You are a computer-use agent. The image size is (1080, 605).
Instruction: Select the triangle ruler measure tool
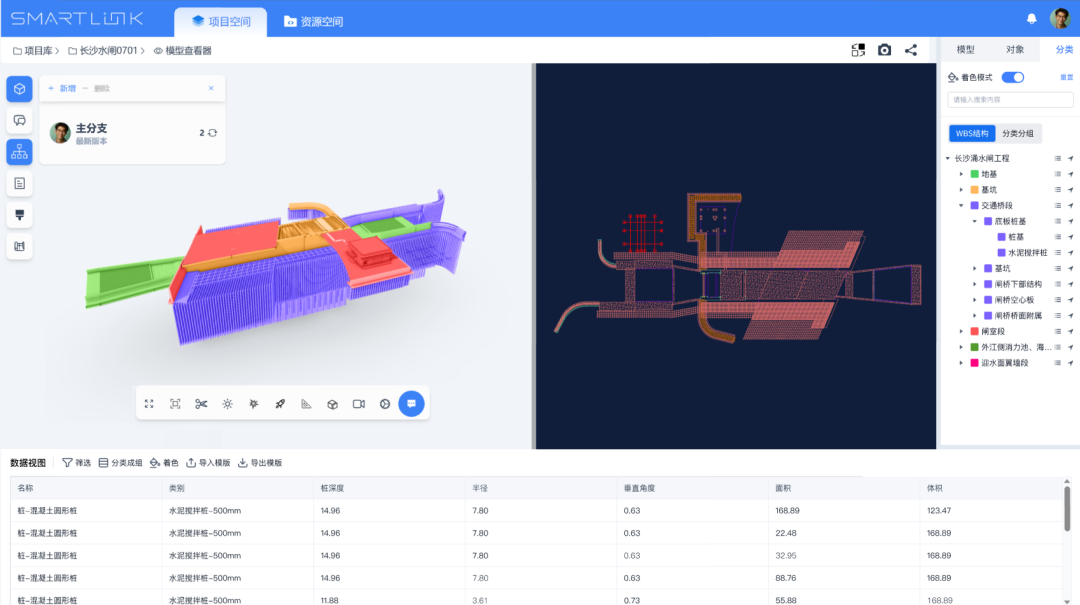[x=306, y=404]
